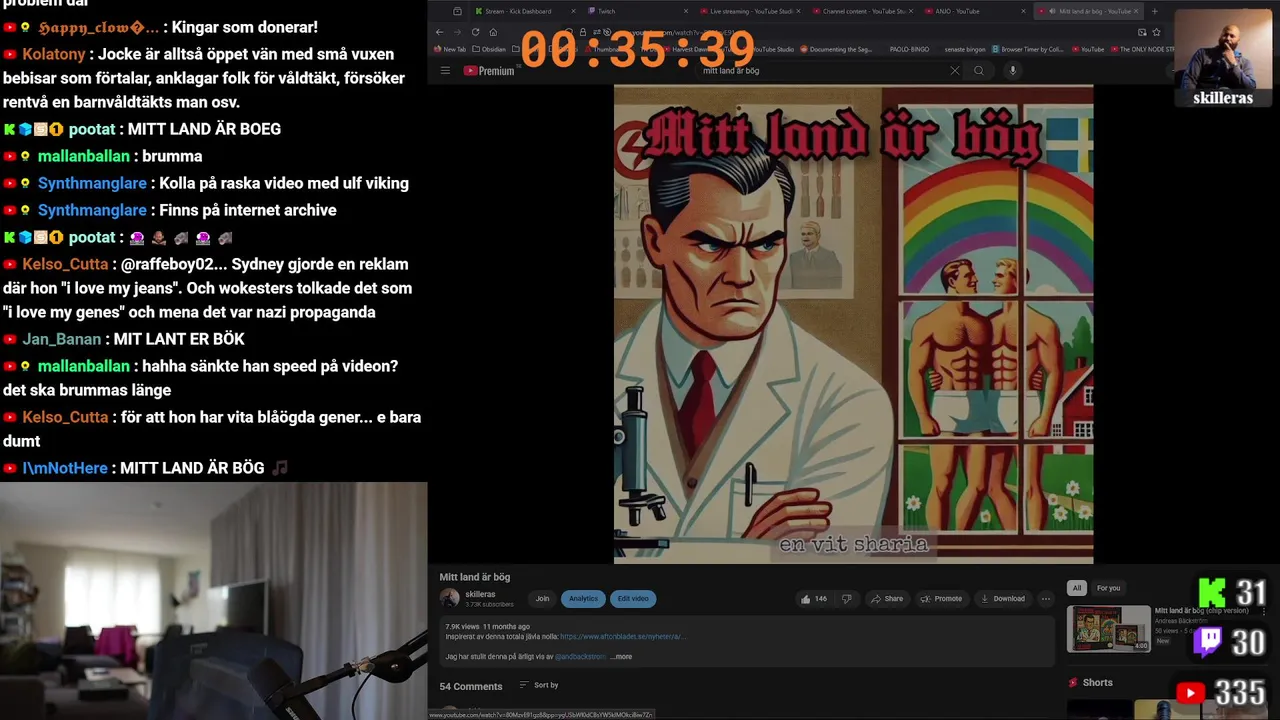The width and height of the screenshot is (1280, 720).
Task: Open the tab search button left of tabs
Action: pos(457,11)
